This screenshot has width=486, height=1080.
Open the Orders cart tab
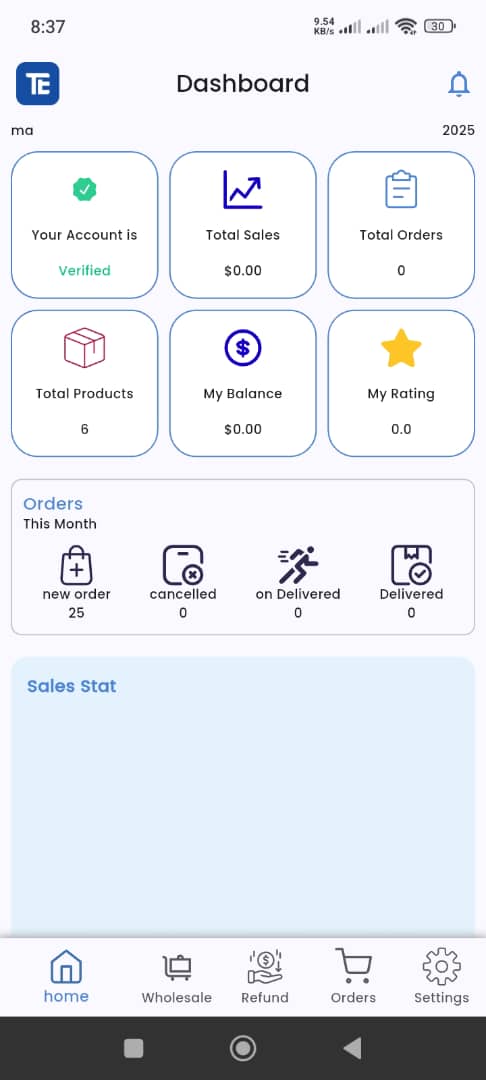click(x=353, y=977)
